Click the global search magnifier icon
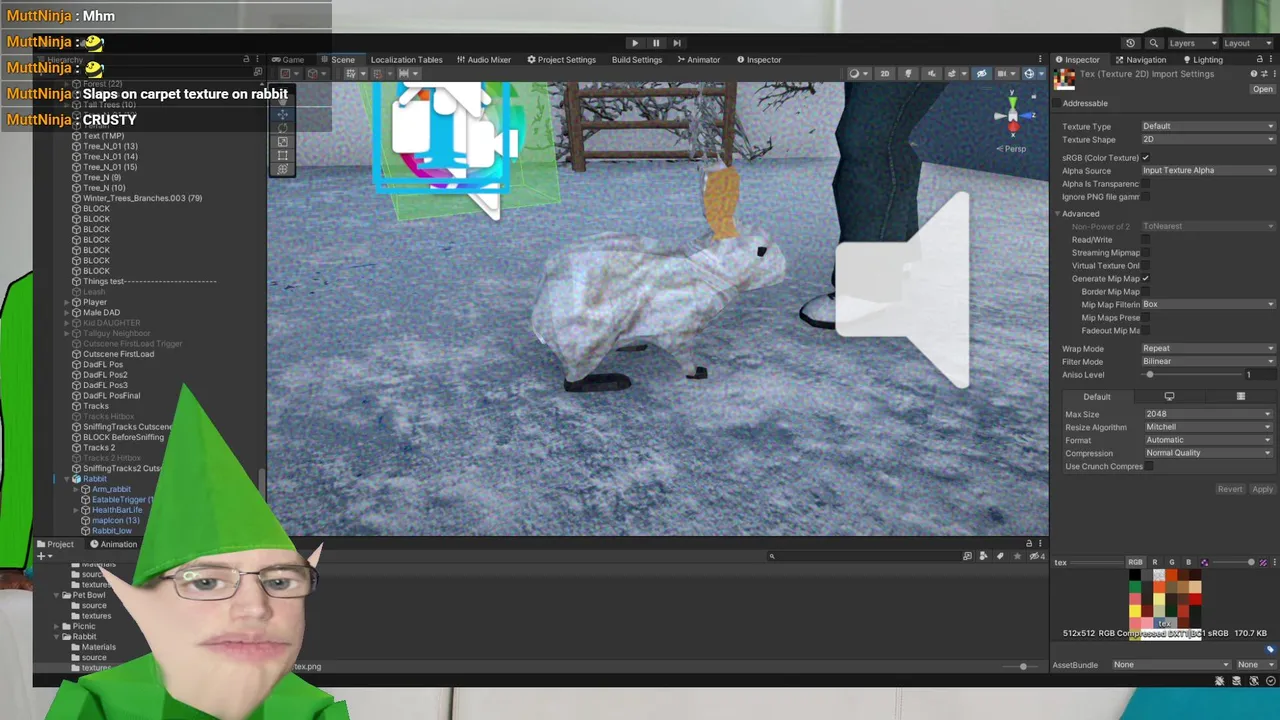 click(x=1153, y=43)
